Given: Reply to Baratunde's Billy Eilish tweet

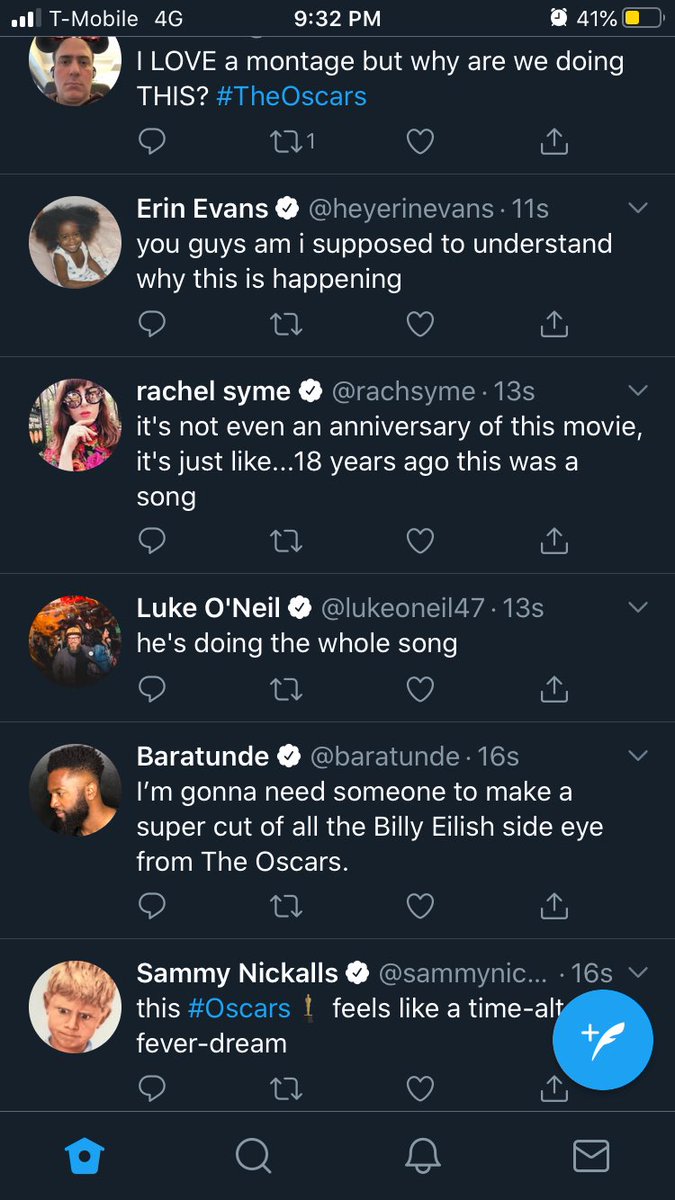Looking at the screenshot, I should pyautogui.click(x=151, y=906).
